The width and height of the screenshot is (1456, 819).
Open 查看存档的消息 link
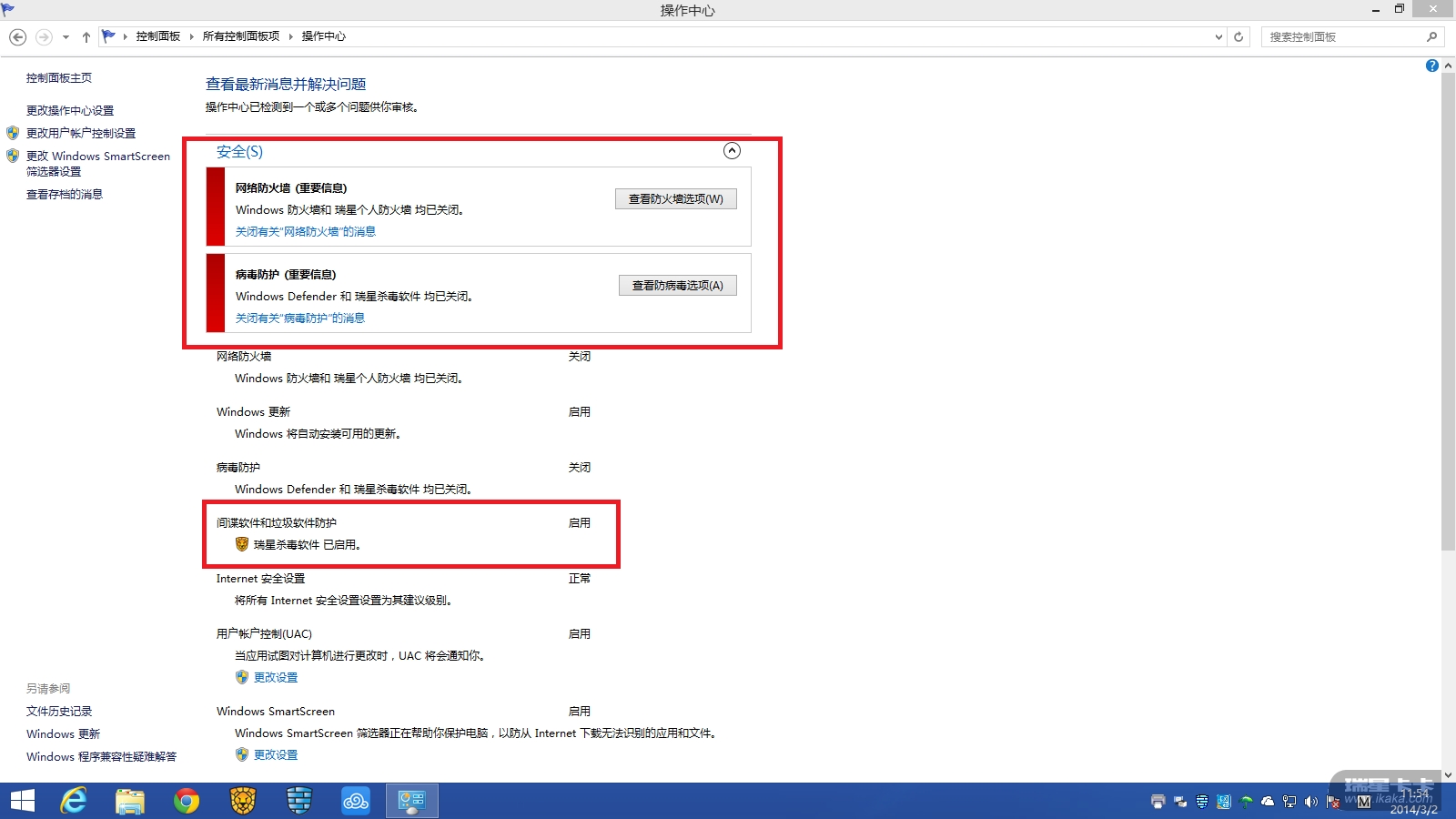[65, 195]
